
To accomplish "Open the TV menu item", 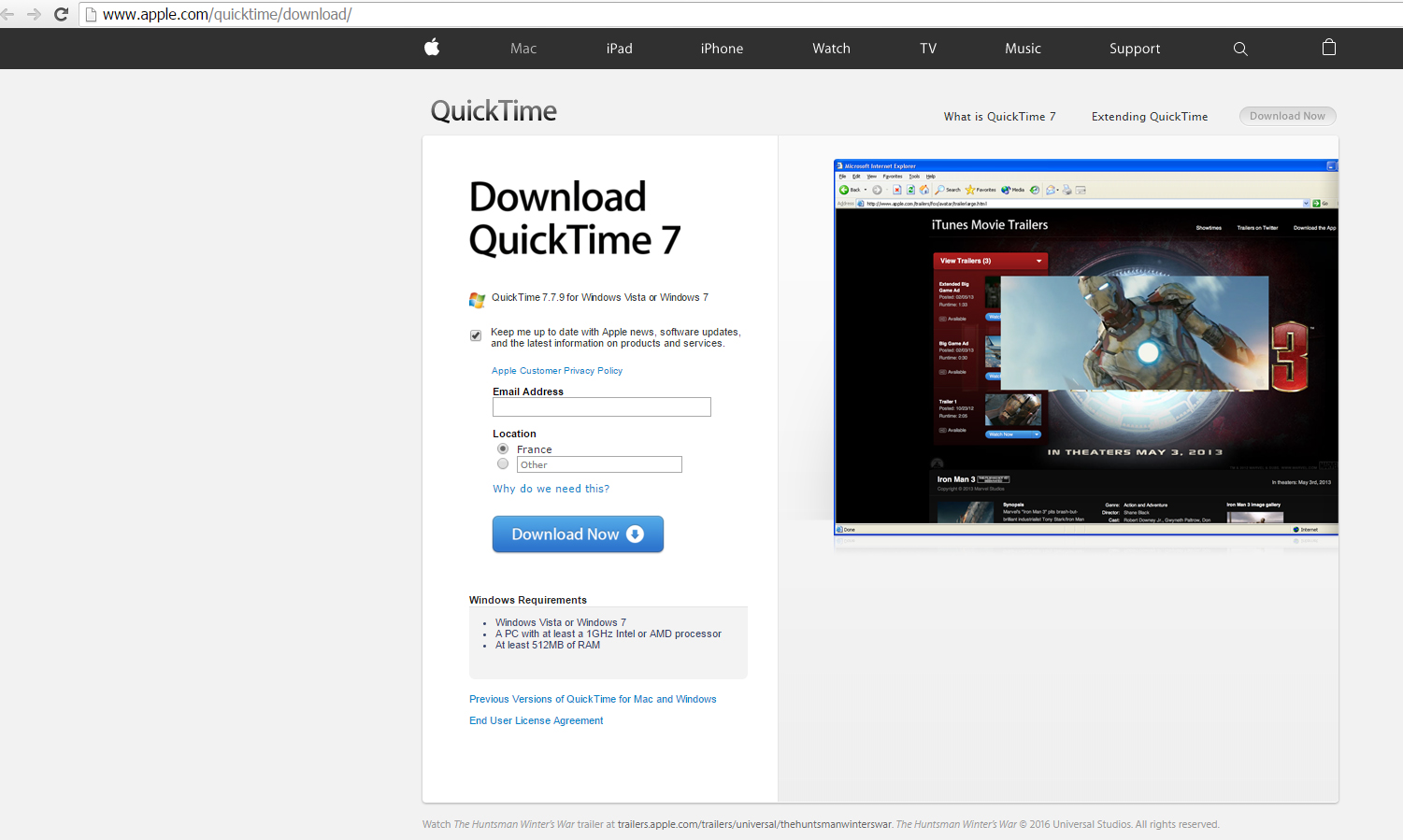I will (928, 49).
